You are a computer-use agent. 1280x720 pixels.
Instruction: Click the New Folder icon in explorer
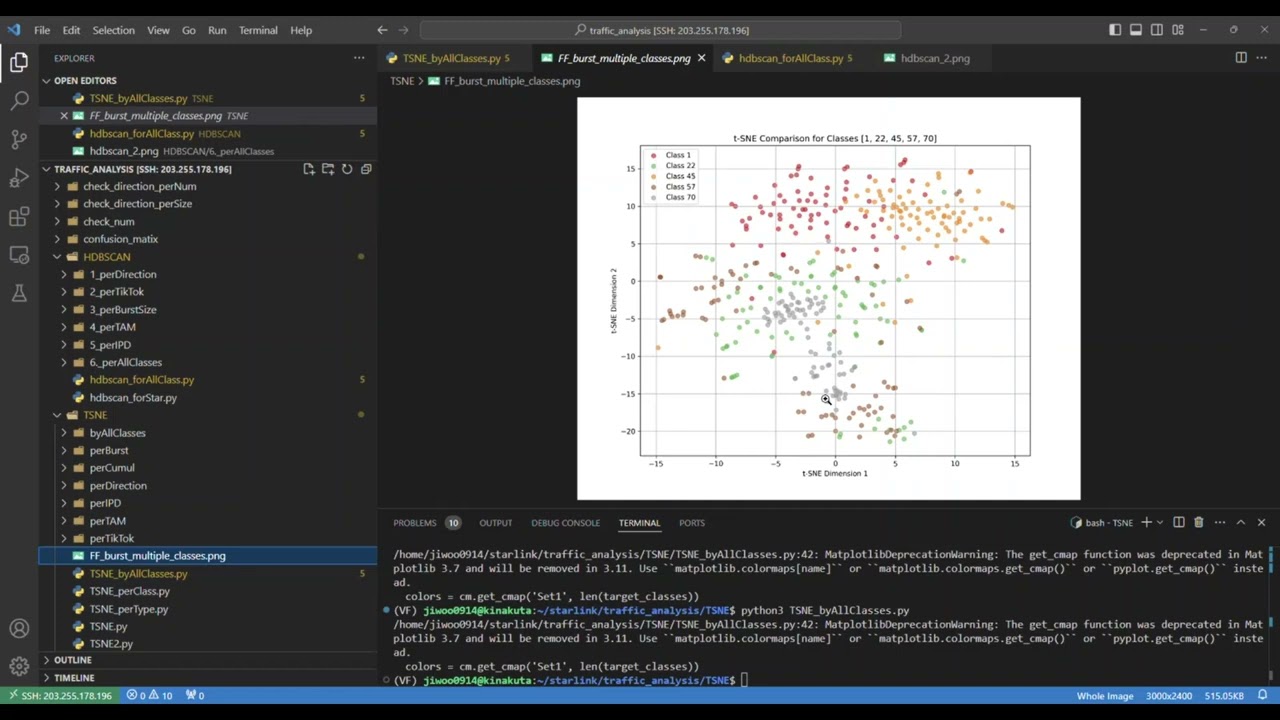[328, 169]
